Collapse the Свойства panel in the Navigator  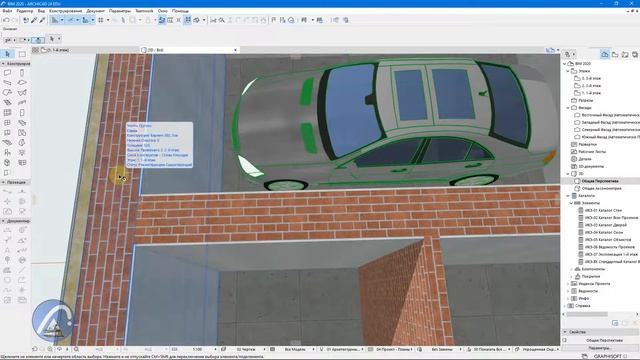(x=565, y=332)
